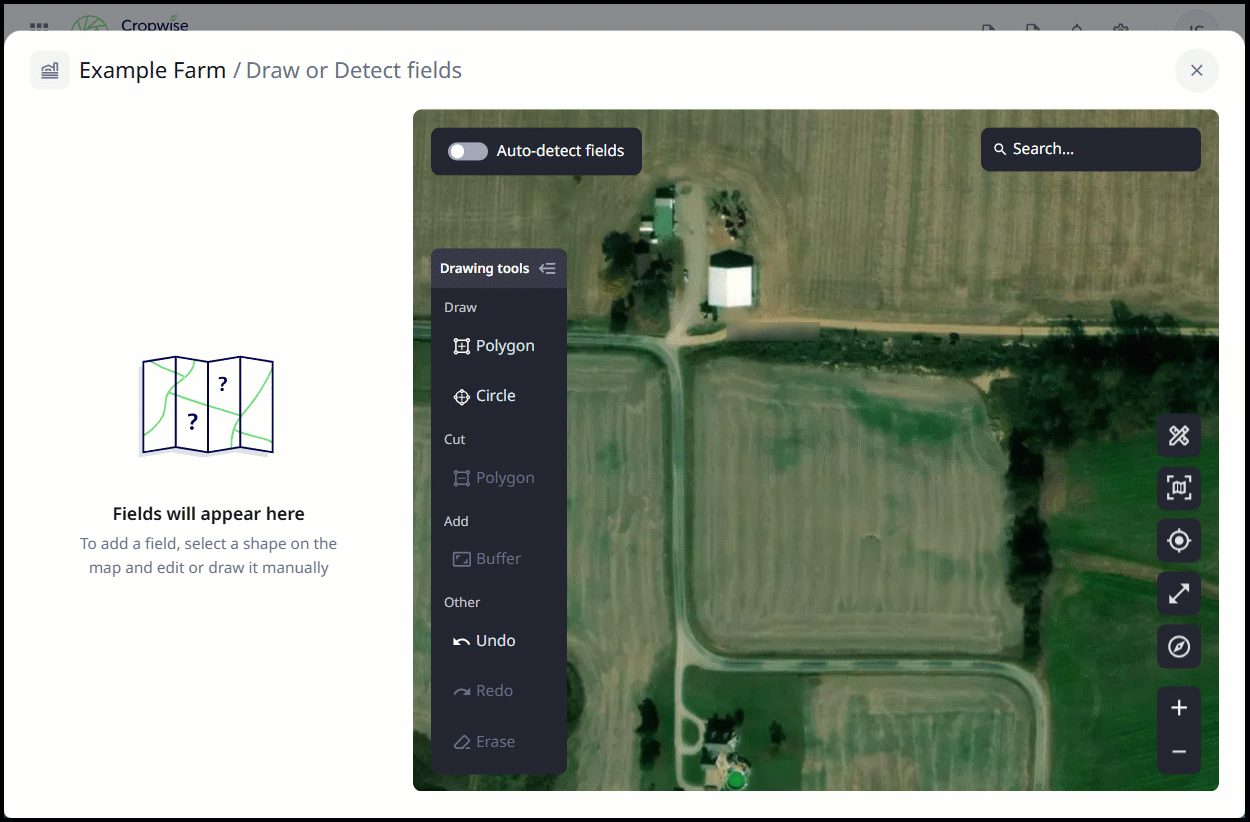The height and width of the screenshot is (822, 1250).
Task: Click the measurement ruler icon on map
Action: [1179, 435]
